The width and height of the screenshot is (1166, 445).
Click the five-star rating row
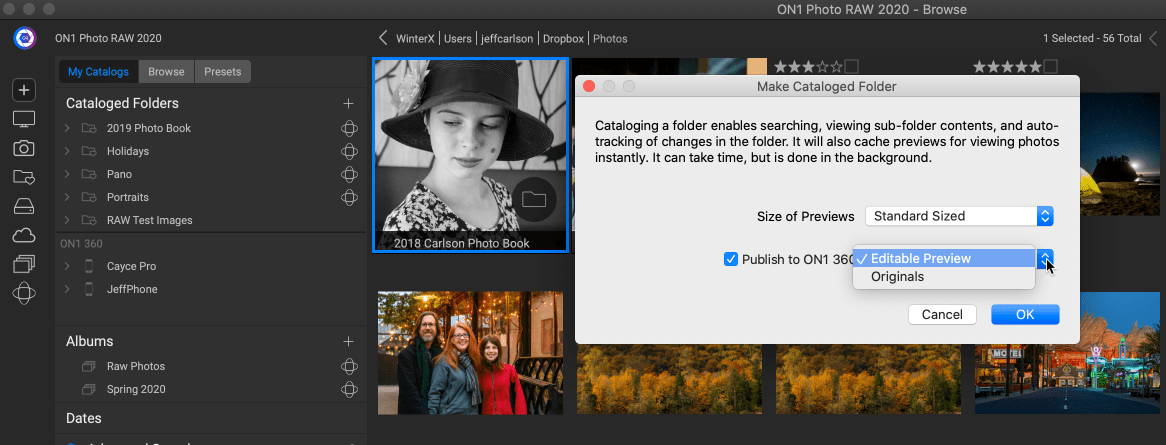pos(1007,67)
